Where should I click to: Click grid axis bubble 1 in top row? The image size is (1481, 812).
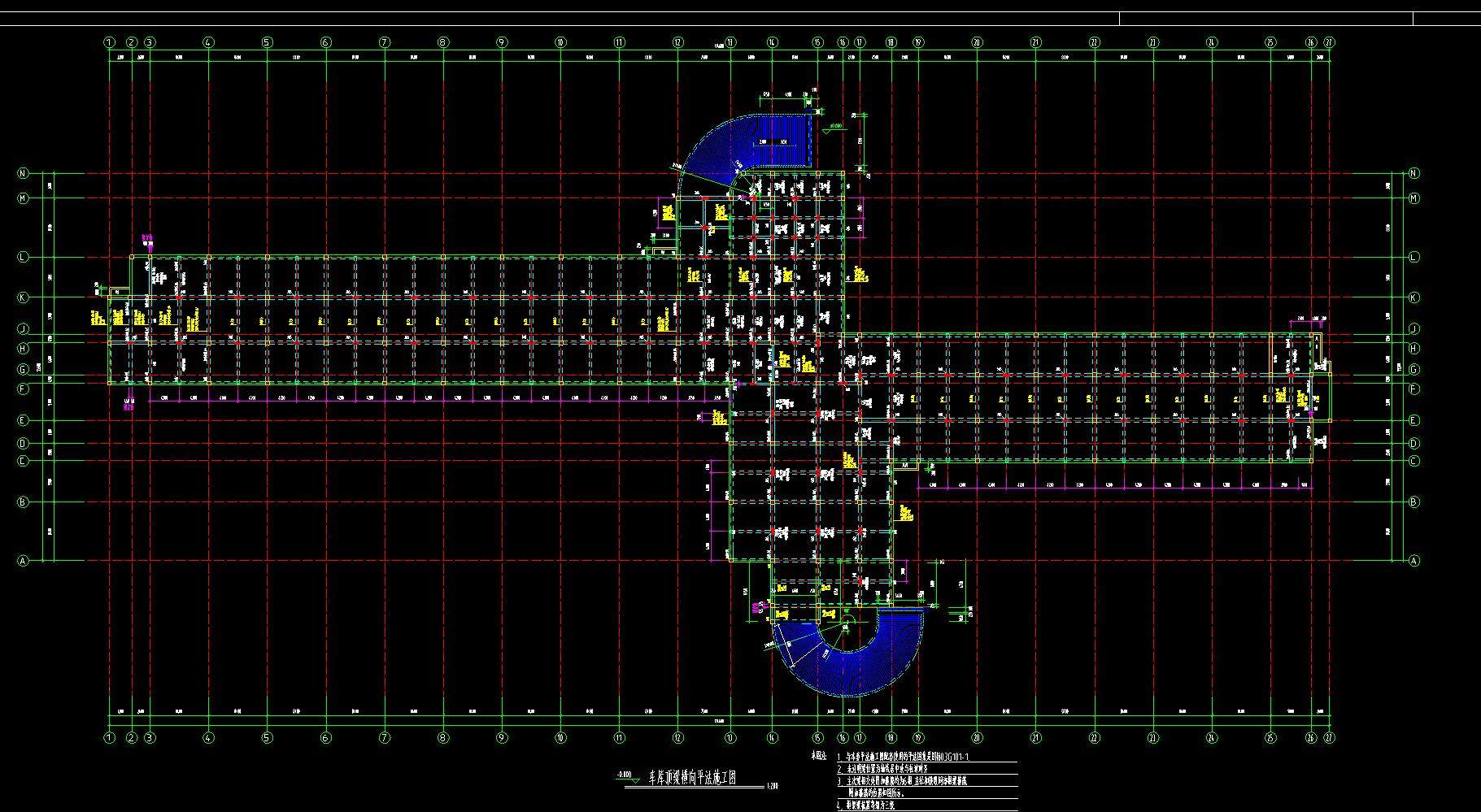(x=109, y=42)
